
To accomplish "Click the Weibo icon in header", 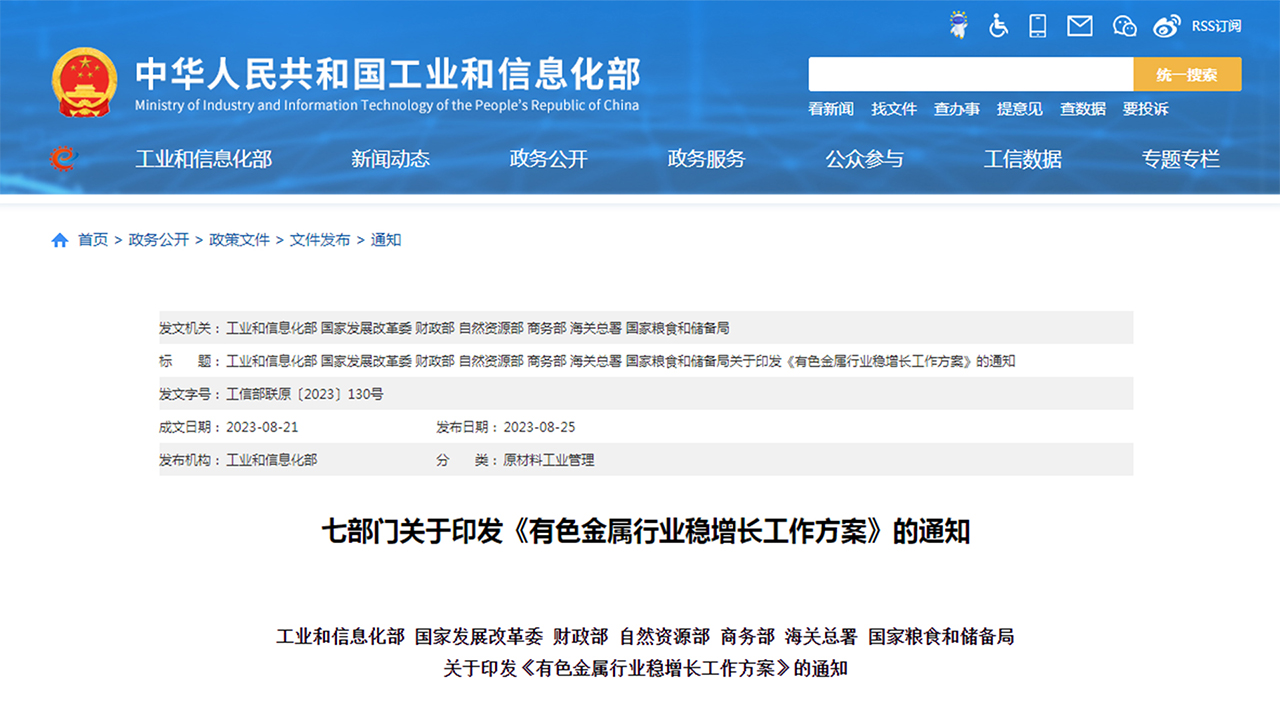I will pos(1166,26).
